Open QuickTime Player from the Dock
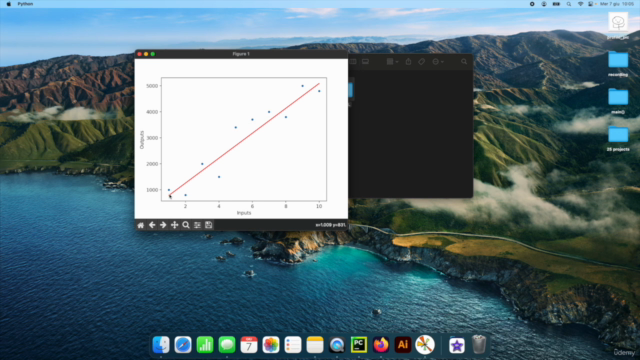The height and width of the screenshot is (360, 640). 337,345
